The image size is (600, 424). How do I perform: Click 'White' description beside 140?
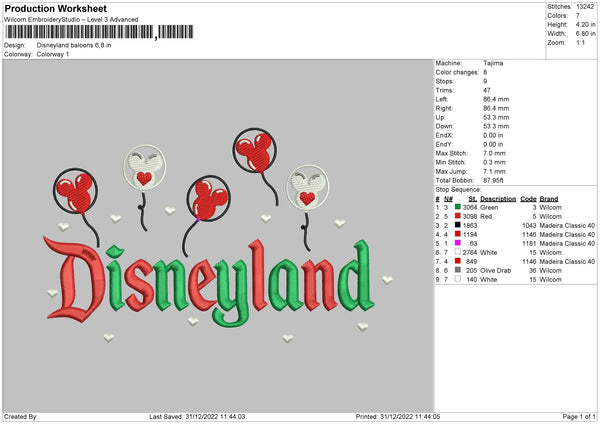[x=489, y=280]
